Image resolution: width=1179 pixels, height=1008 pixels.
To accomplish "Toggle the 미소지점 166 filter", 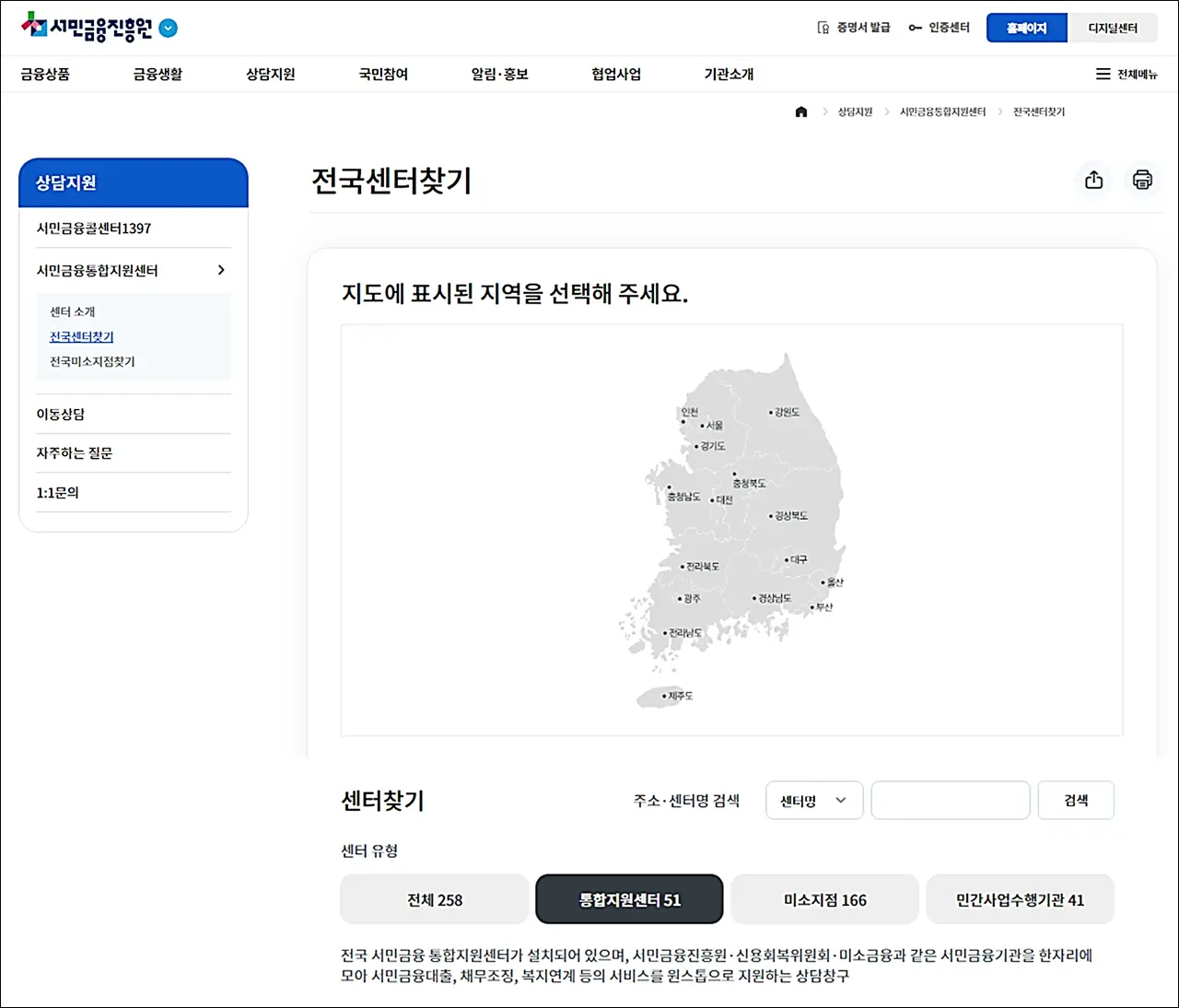I will coord(824,899).
